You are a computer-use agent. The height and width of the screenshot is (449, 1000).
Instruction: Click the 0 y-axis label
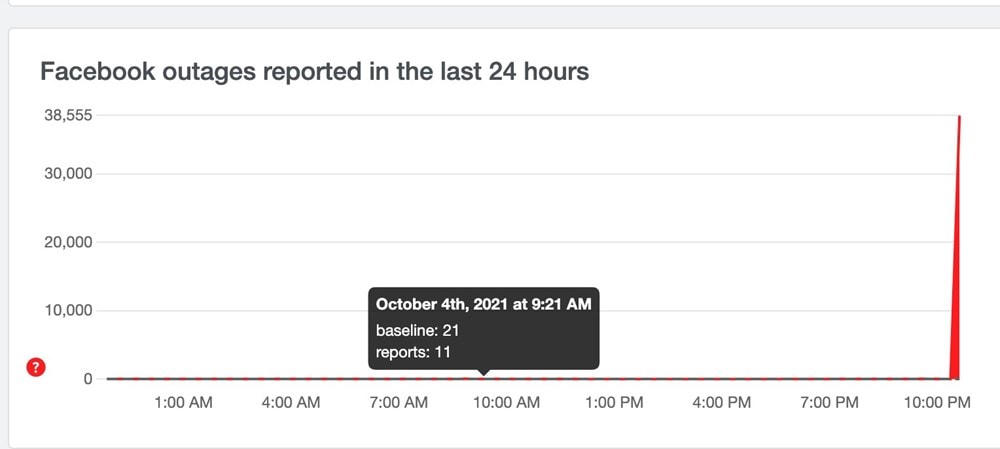pyautogui.click(x=88, y=379)
